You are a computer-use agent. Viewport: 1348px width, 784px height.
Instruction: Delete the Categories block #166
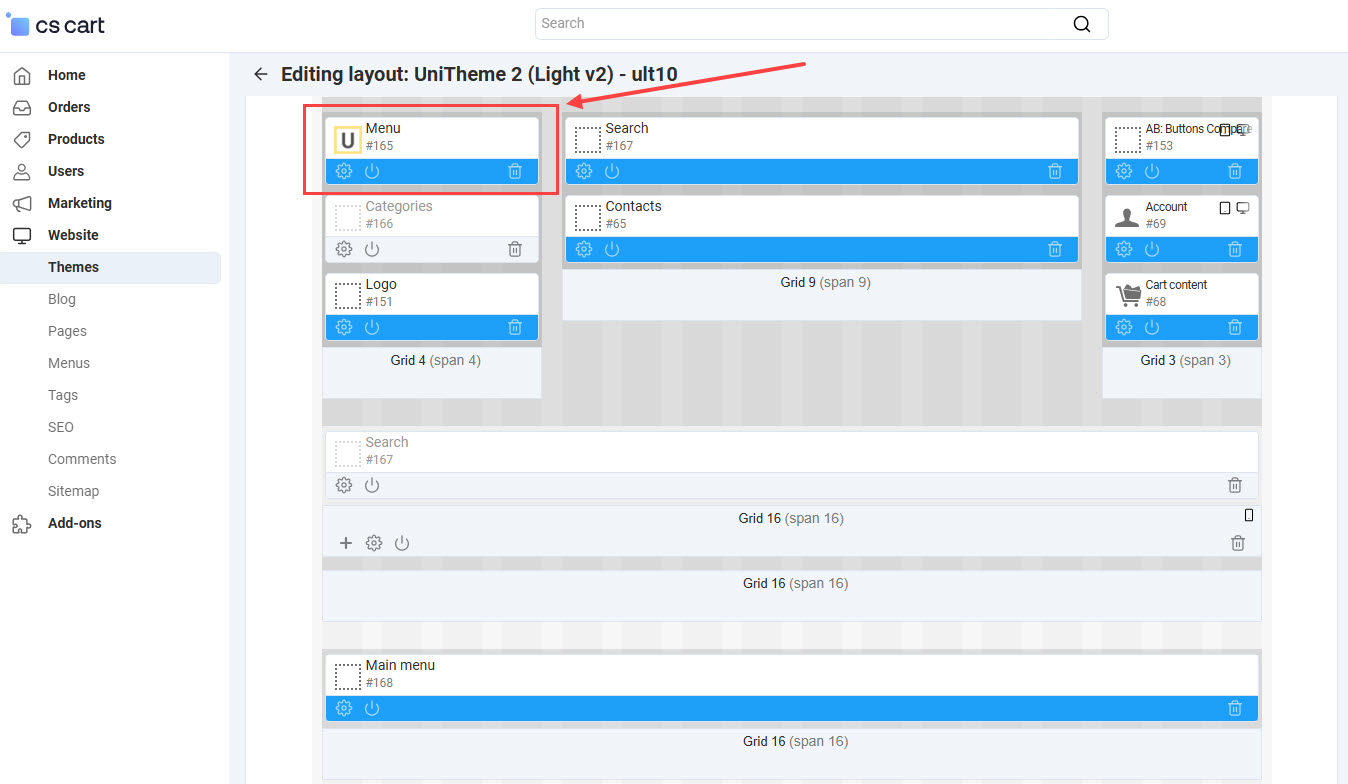point(515,249)
